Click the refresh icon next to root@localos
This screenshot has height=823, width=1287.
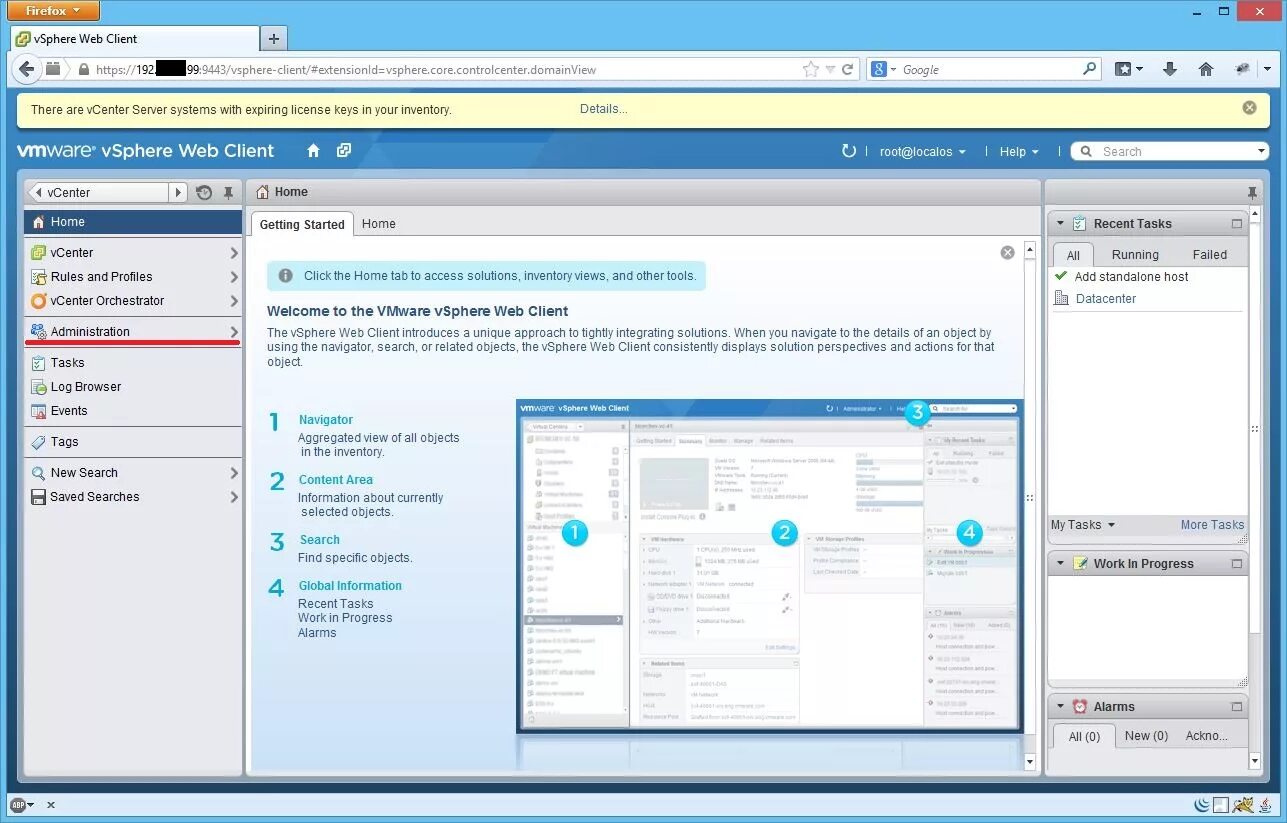click(x=849, y=150)
